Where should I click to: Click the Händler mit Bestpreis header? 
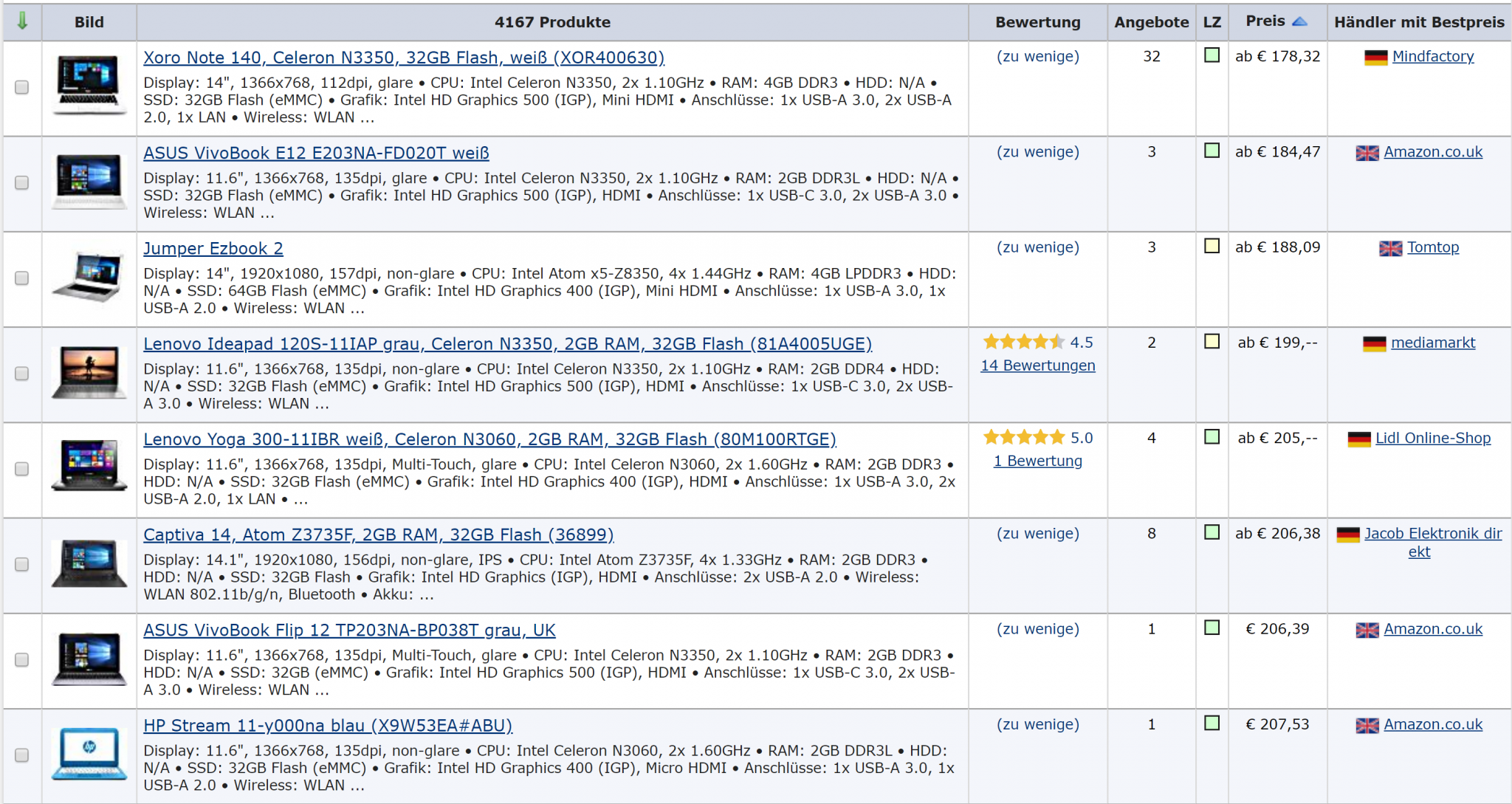[x=1418, y=22]
